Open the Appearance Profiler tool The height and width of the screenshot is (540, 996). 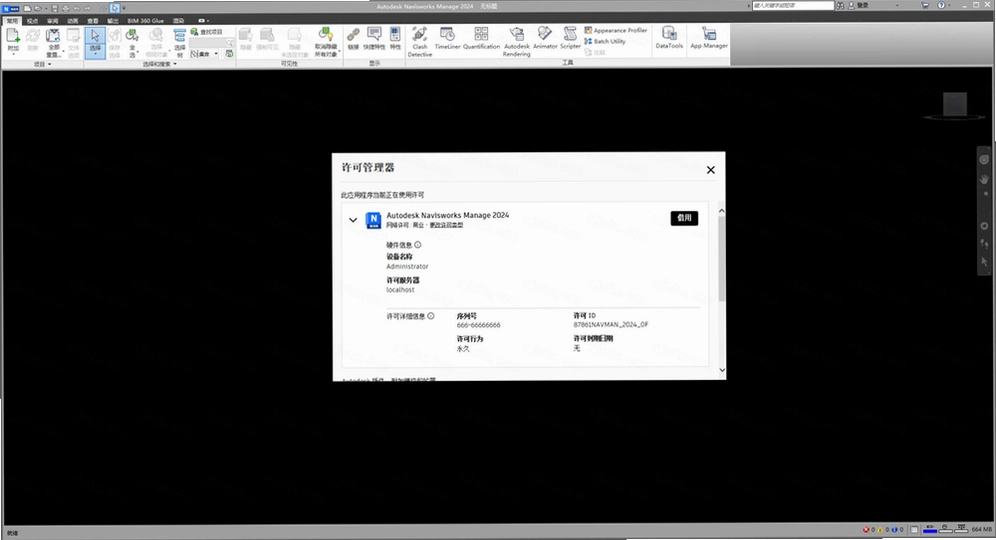point(616,30)
